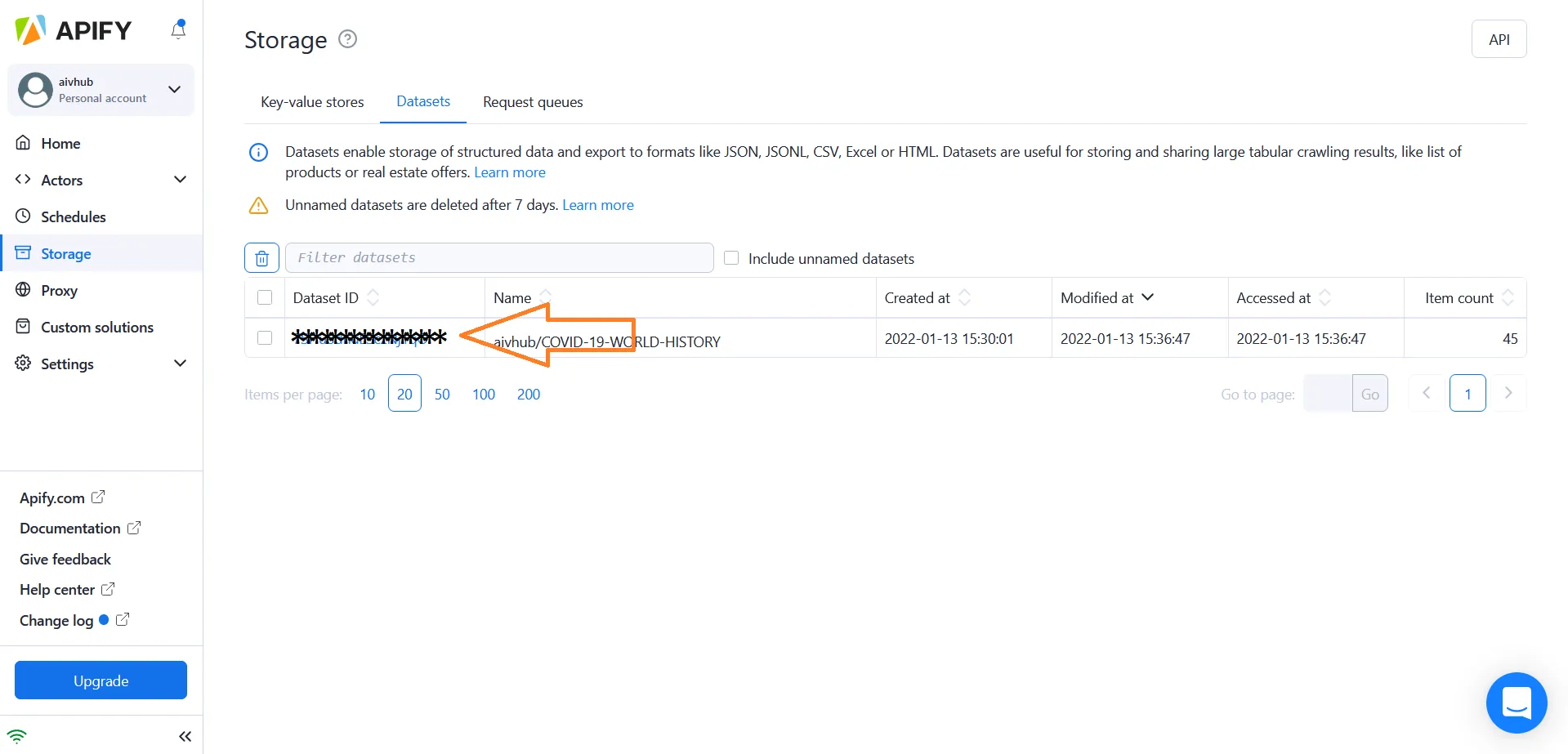Click the delete trash icon button
The height and width of the screenshot is (754, 1568).
click(x=261, y=258)
